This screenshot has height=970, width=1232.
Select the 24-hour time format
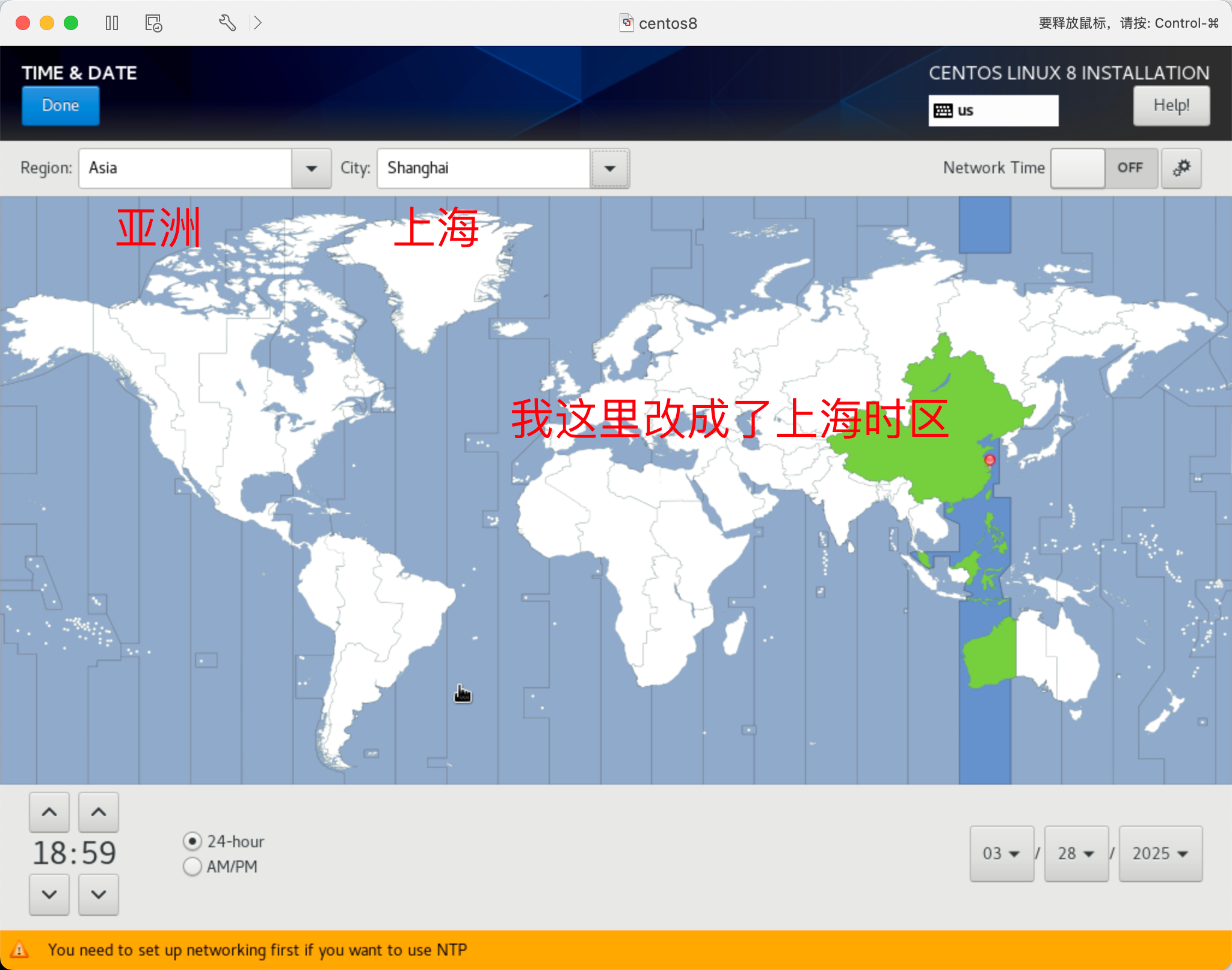(x=192, y=841)
